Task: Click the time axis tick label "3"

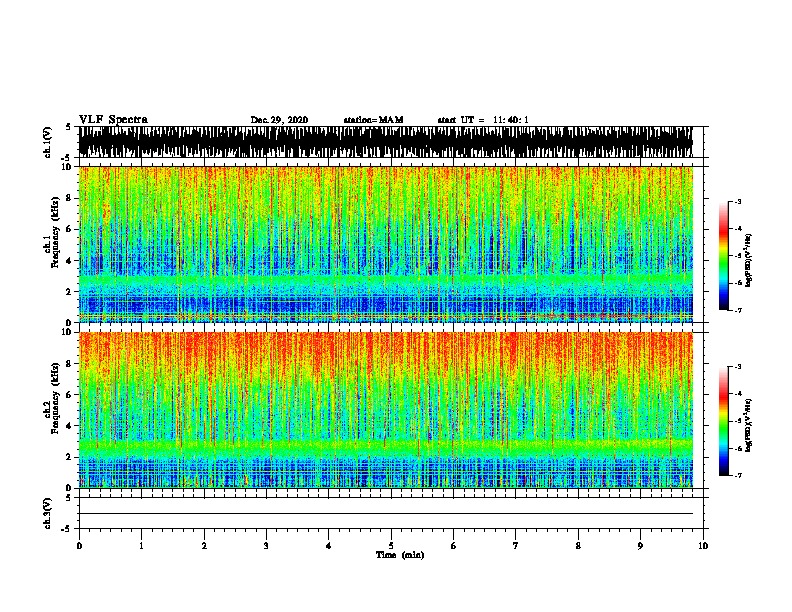Action: click(x=266, y=546)
